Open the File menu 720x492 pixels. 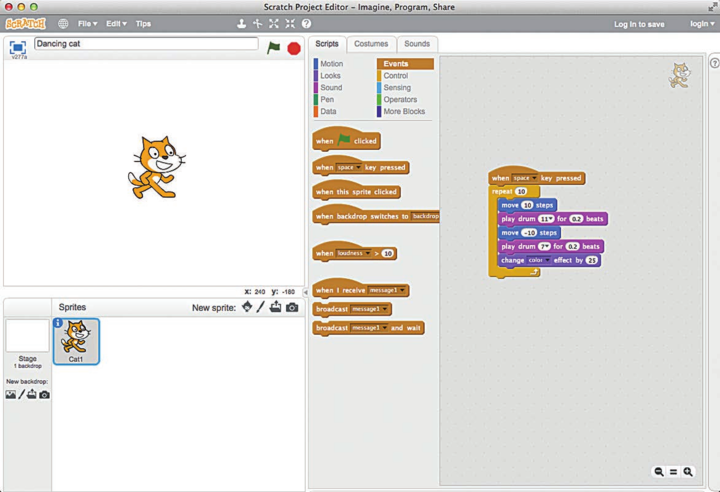click(87, 24)
